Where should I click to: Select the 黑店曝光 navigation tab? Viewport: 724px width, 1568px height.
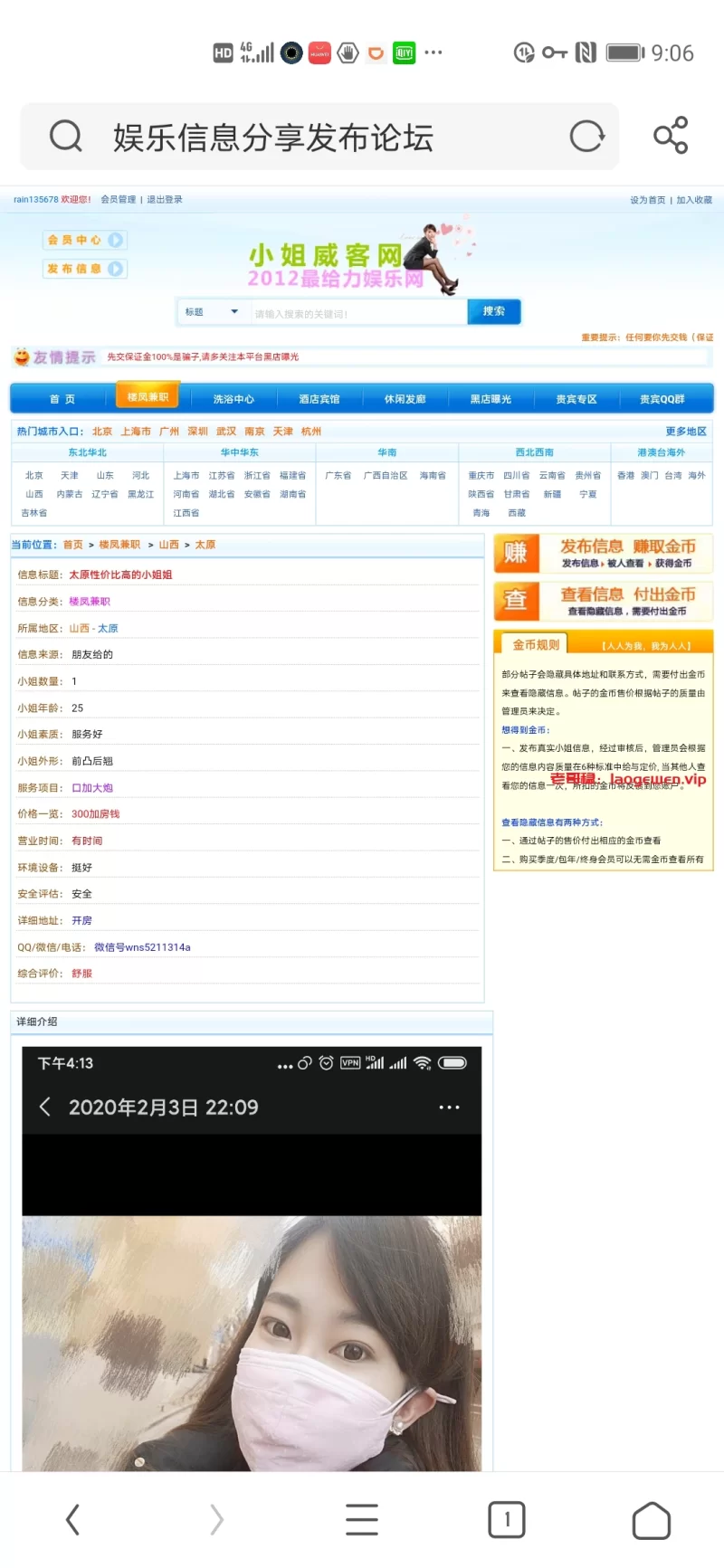point(491,399)
